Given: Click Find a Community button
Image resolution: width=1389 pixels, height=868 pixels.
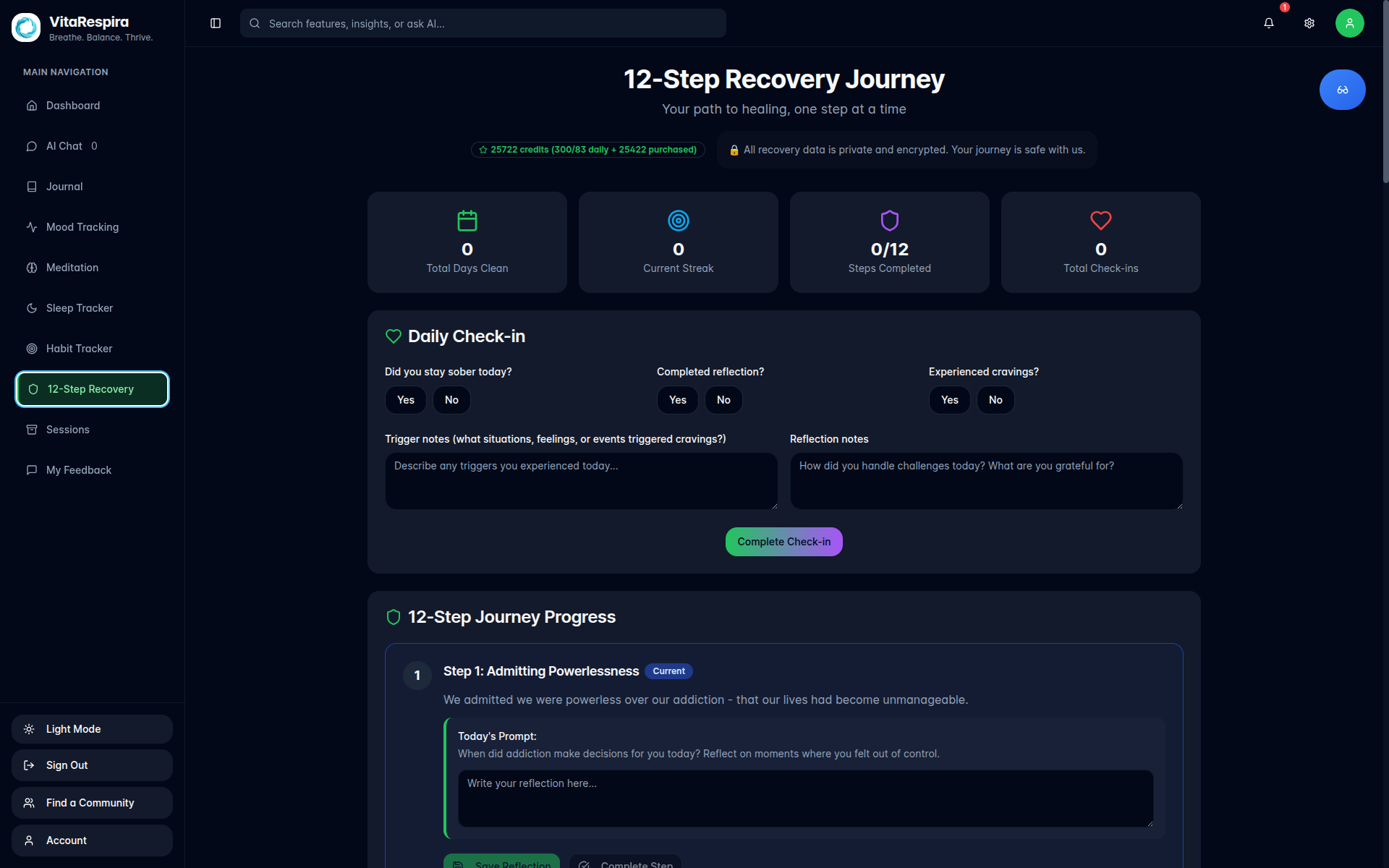Looking at the screenshot, I should pos(92,803).
